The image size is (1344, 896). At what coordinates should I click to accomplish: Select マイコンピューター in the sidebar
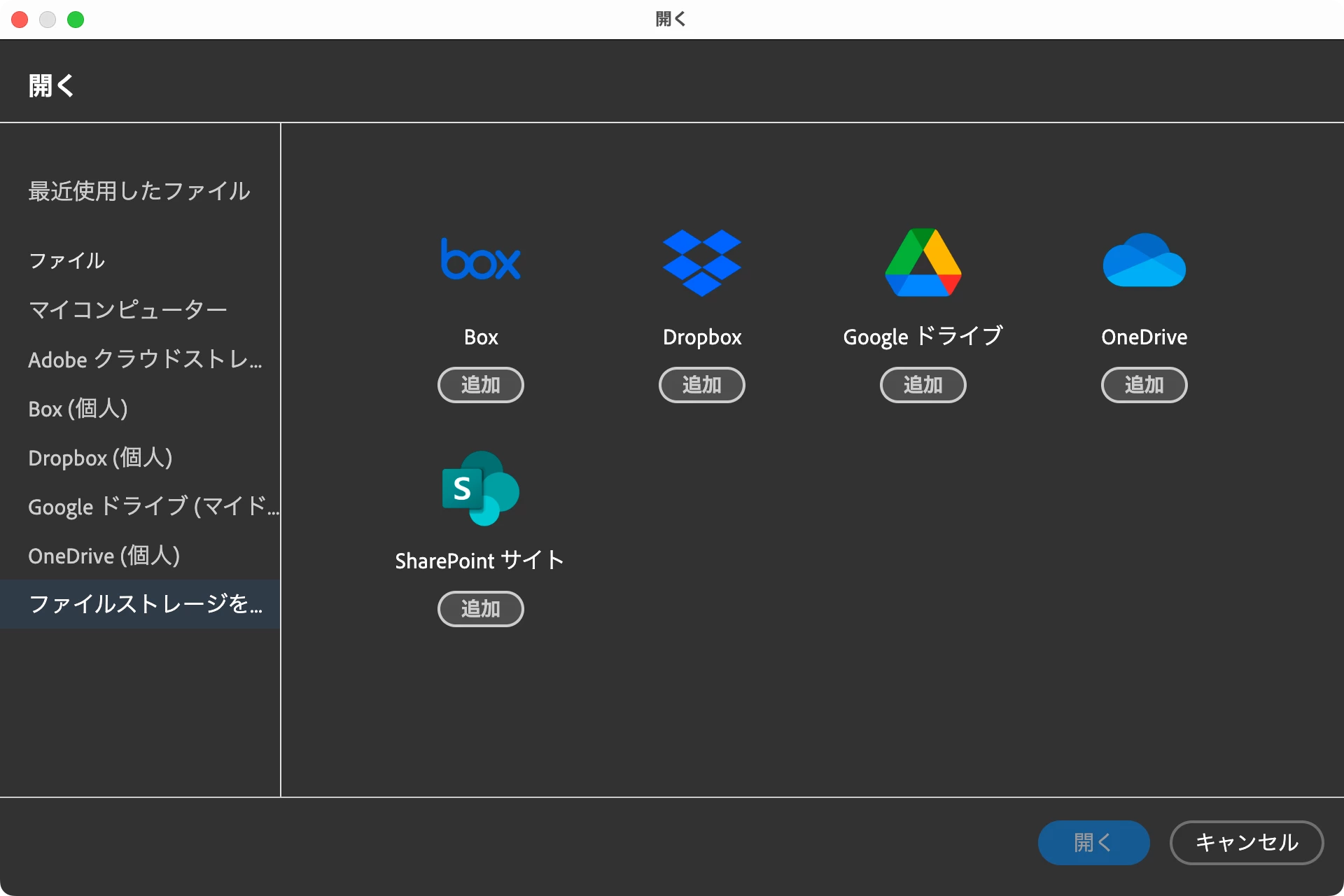pos(127,309)
